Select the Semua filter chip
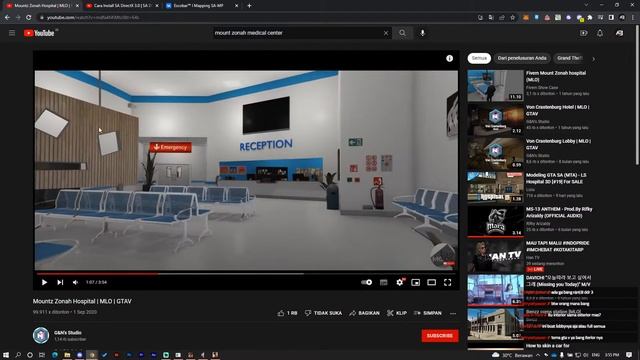 point(479,58)
